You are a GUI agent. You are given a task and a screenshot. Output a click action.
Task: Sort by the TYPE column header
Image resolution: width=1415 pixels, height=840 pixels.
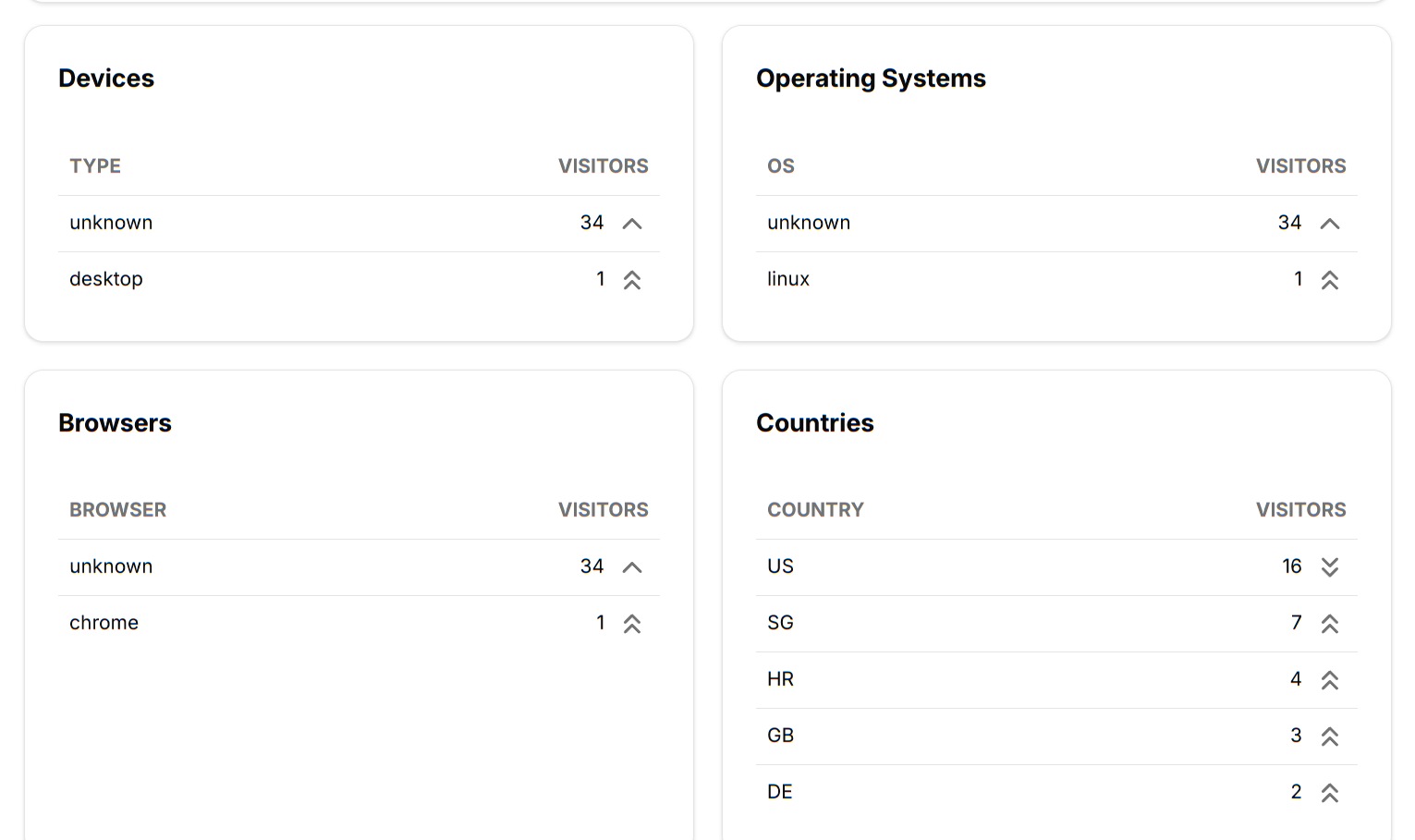[95, 166]
